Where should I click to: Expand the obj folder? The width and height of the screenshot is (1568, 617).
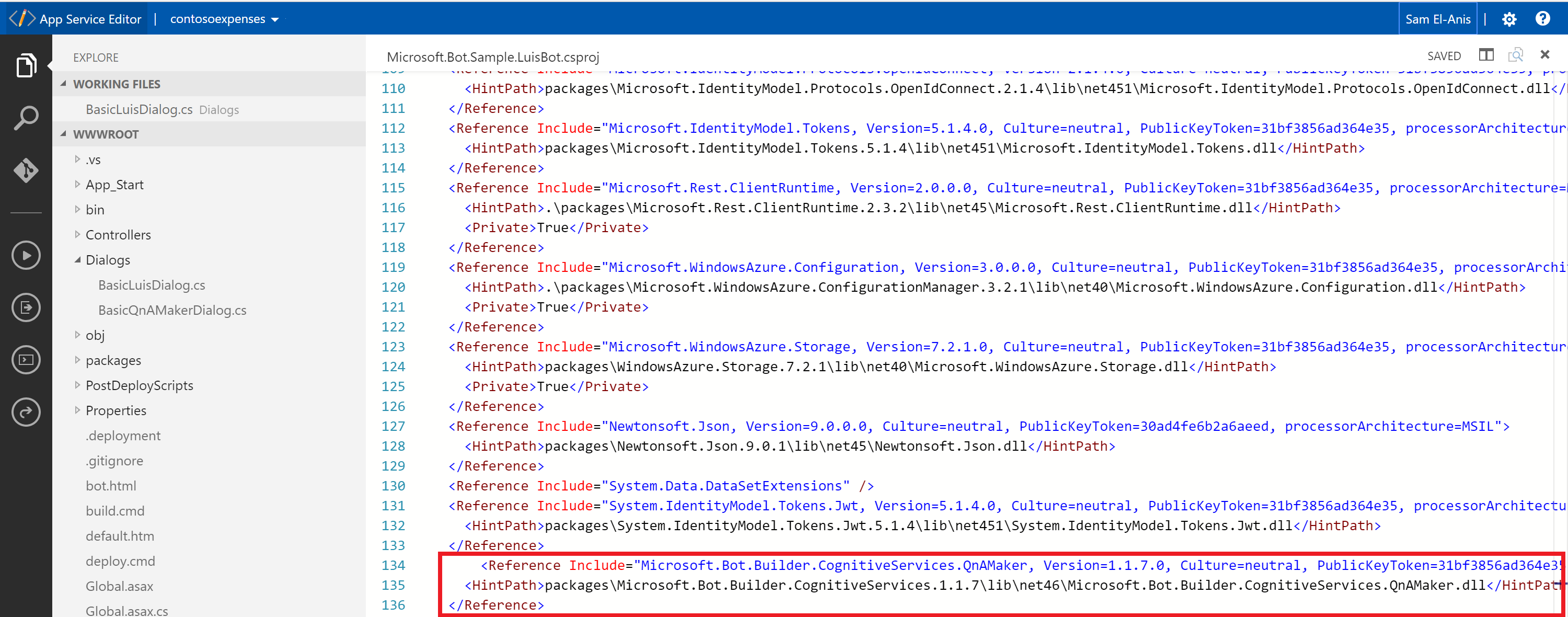click(77, 335)
